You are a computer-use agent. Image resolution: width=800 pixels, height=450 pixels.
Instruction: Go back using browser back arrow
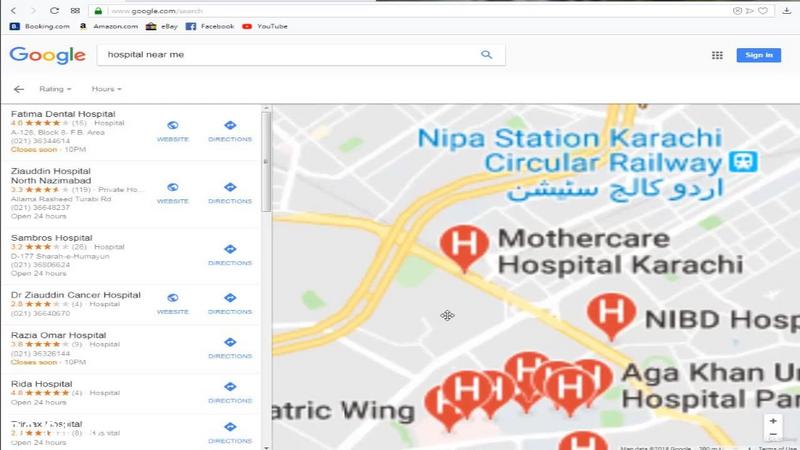(13, 11)
